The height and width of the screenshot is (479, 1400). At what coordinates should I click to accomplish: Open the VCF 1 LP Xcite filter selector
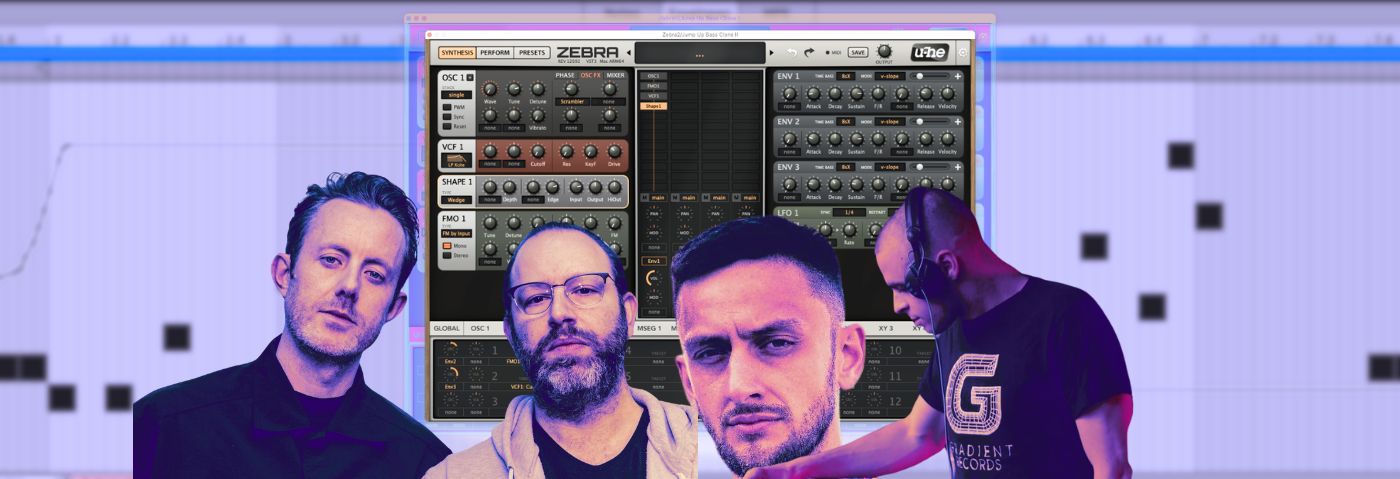pyautogui.click(x=456, y=160)
